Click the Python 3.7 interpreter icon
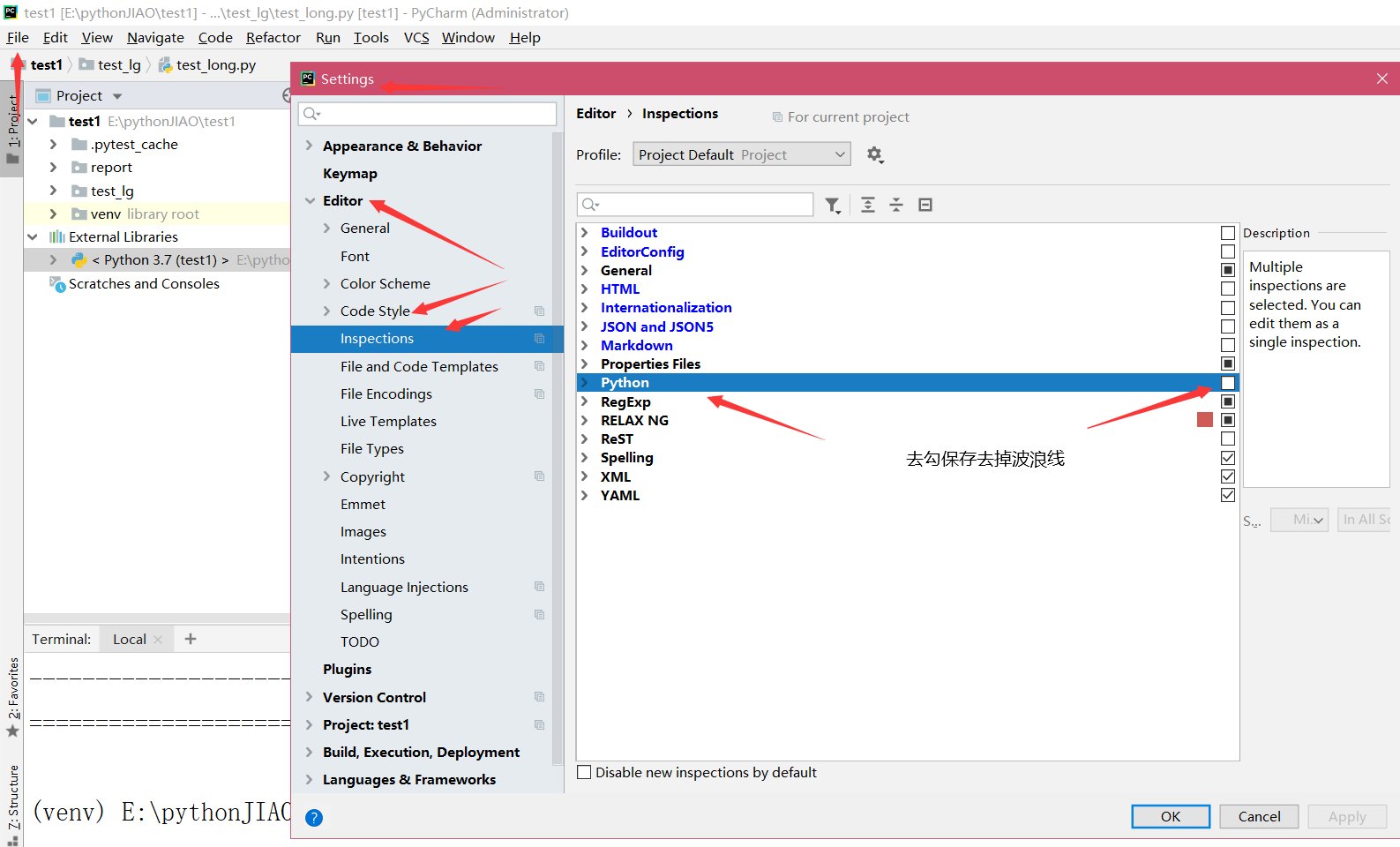1400x847 pixels. (x=79, y=260)
